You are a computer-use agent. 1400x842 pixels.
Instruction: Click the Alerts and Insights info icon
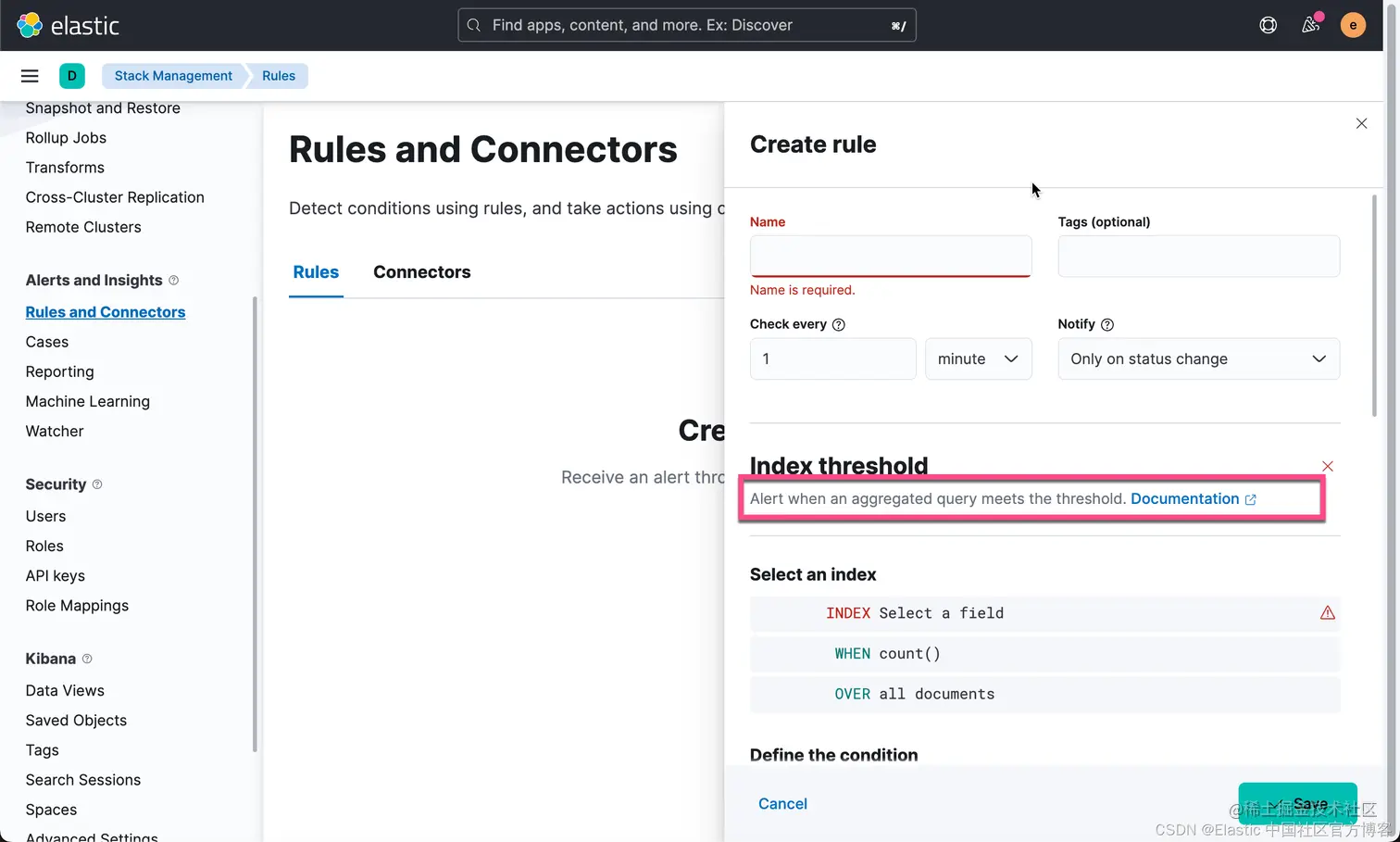[x=173, y=280]
